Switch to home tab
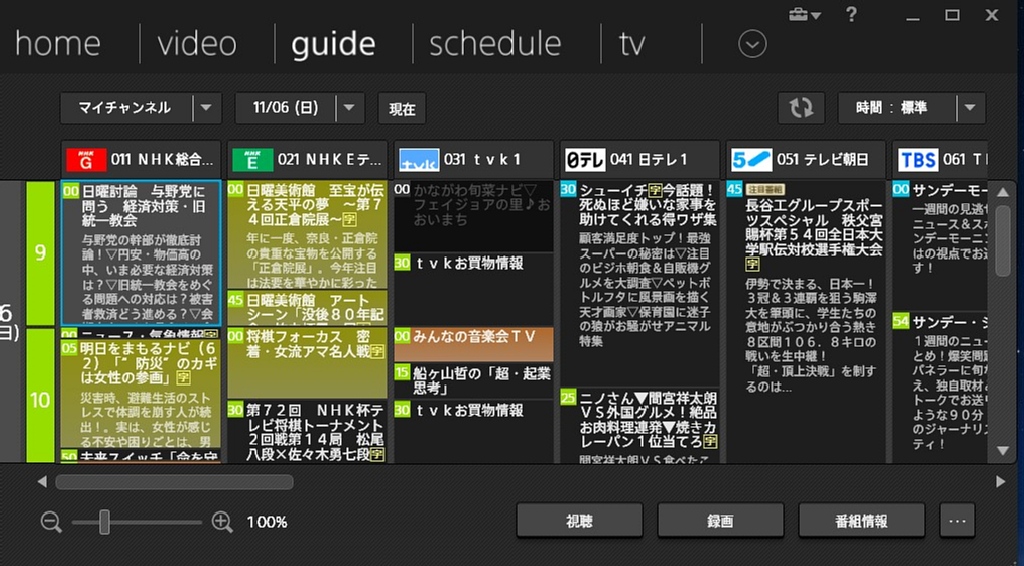The height and width of the screenshot is (566, 1024). tap(57, 44)
